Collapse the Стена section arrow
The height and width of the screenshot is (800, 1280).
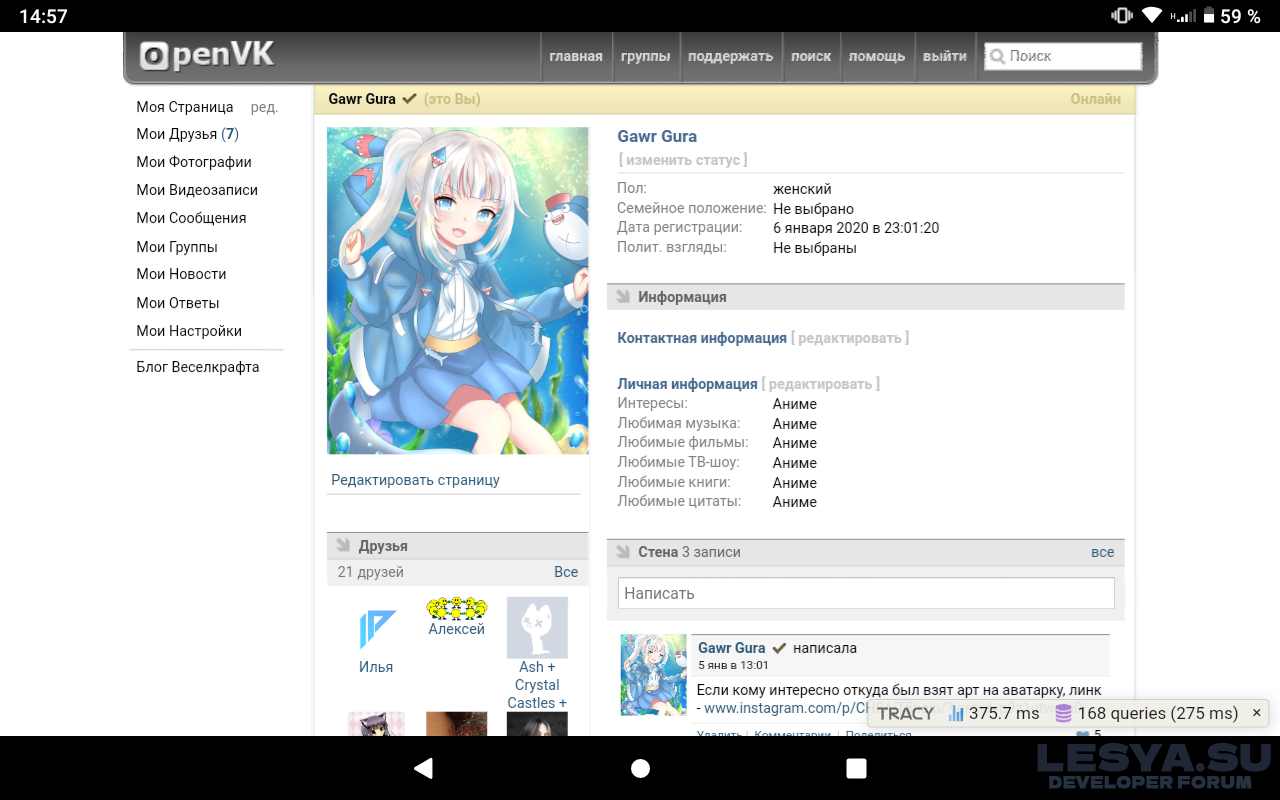point(623,552)
